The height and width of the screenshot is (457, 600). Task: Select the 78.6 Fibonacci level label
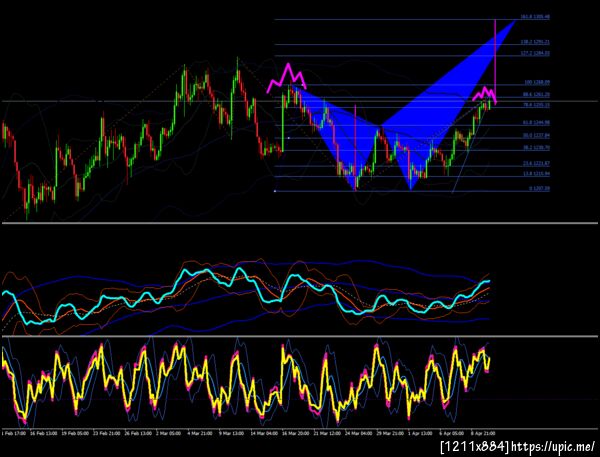536,105
